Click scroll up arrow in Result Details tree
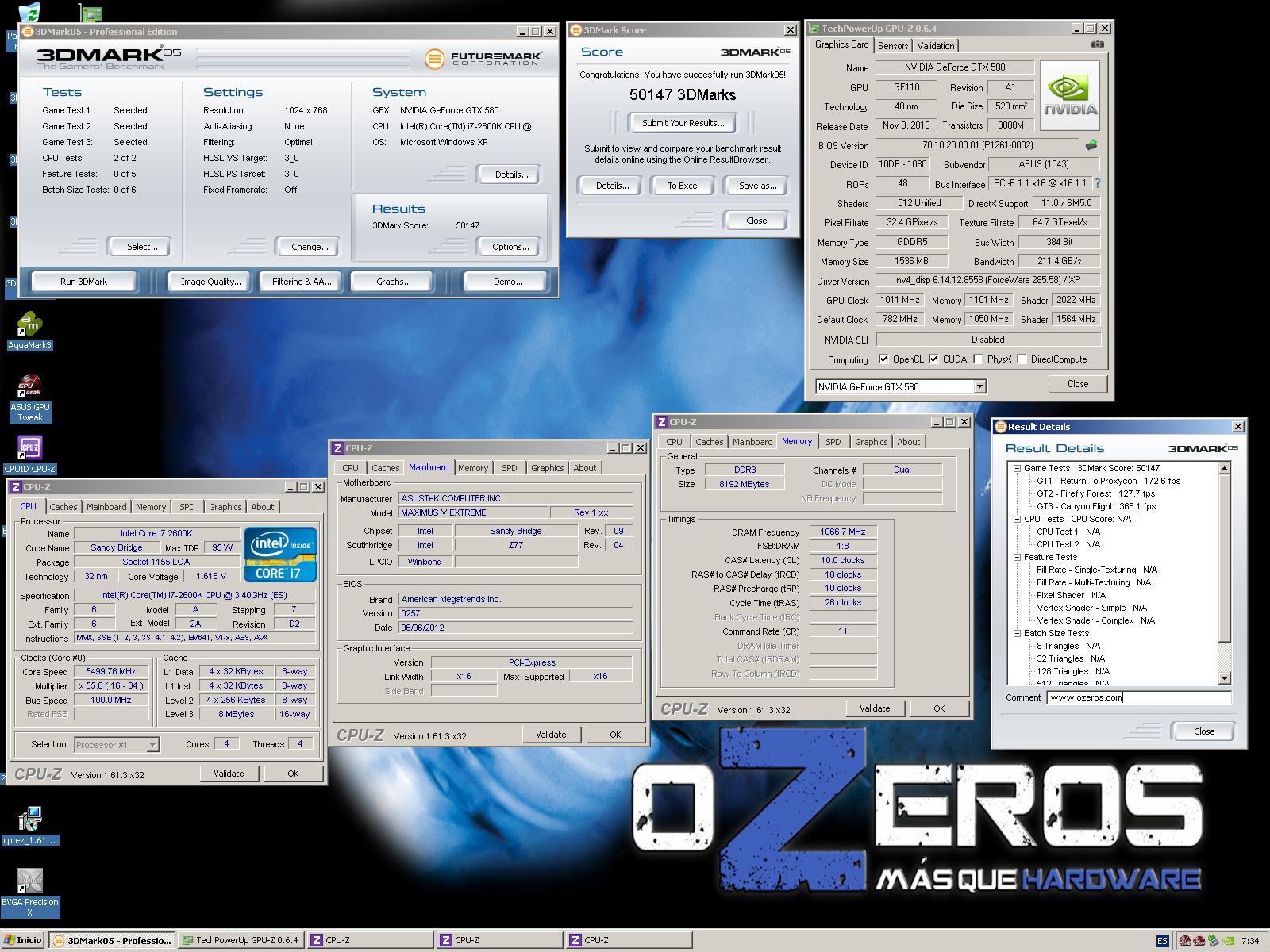Viewport: 1270px width, 952px height. point(1224,468)
